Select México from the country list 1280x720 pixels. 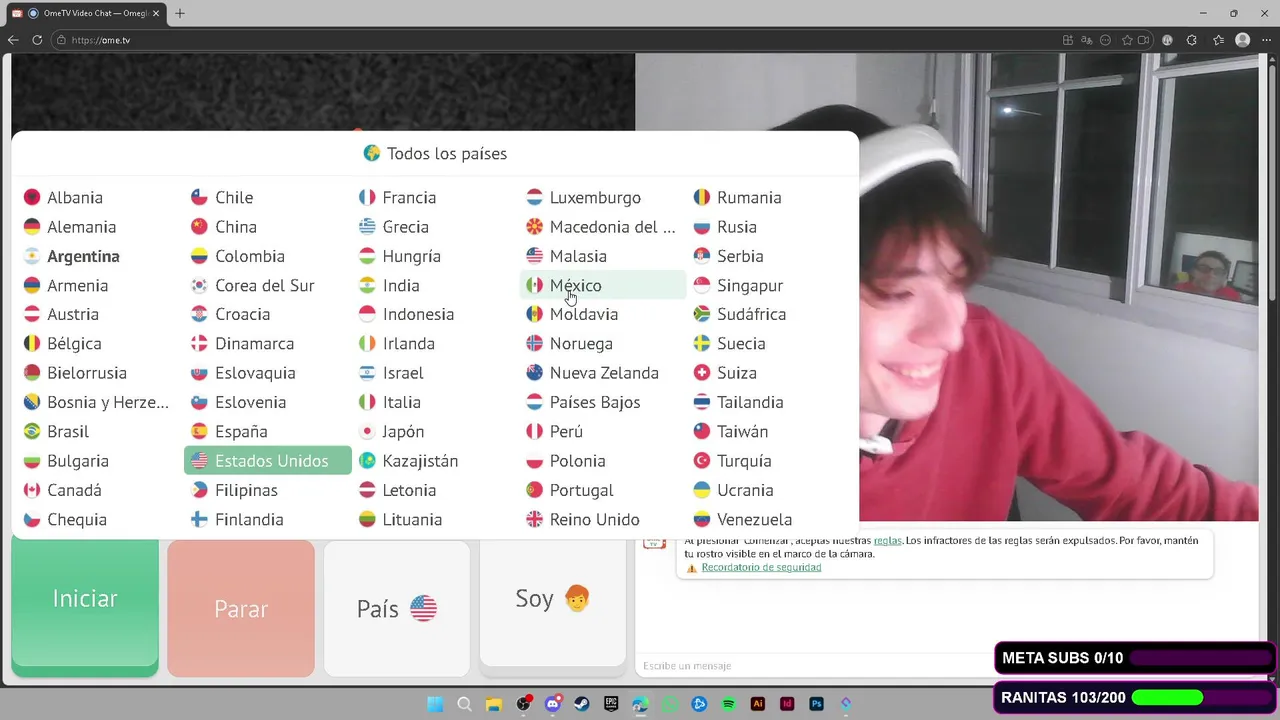(603, 285)
